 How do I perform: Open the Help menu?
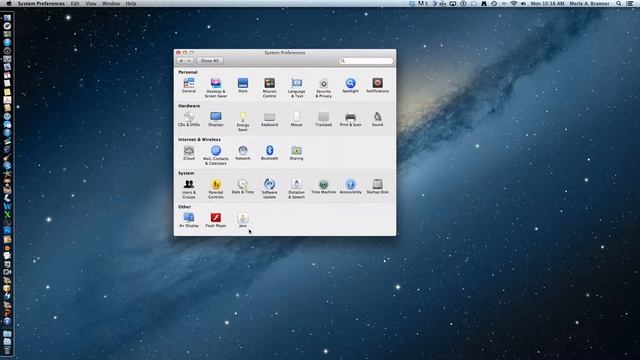point(131,3)
